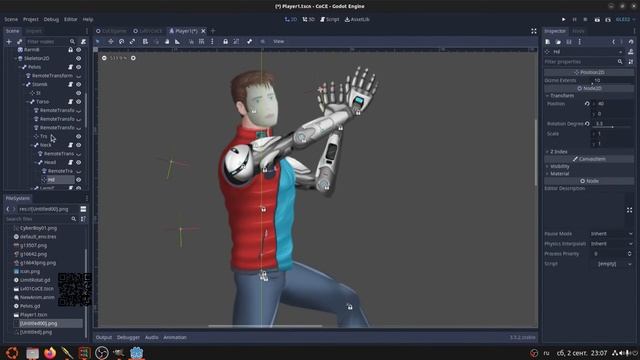Open the Pause Mode dropdown
The image size is (640, 360).
(611, 234)
